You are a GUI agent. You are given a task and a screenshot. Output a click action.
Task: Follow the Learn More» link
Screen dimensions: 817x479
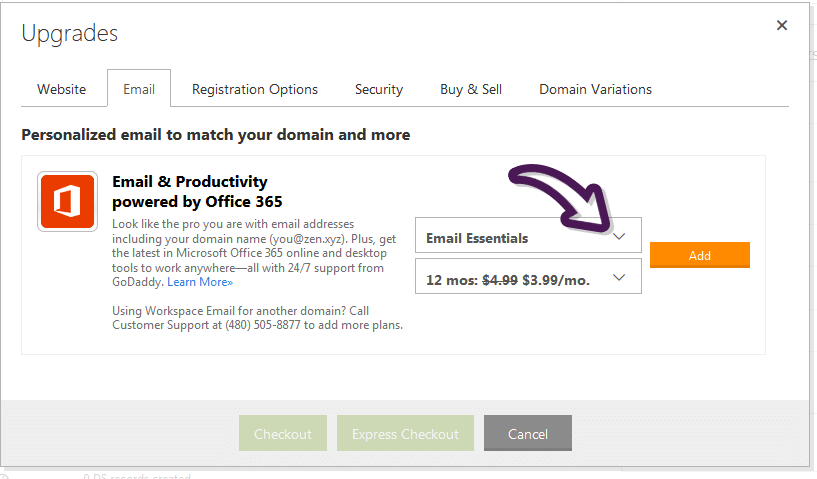tap(200, 282)
